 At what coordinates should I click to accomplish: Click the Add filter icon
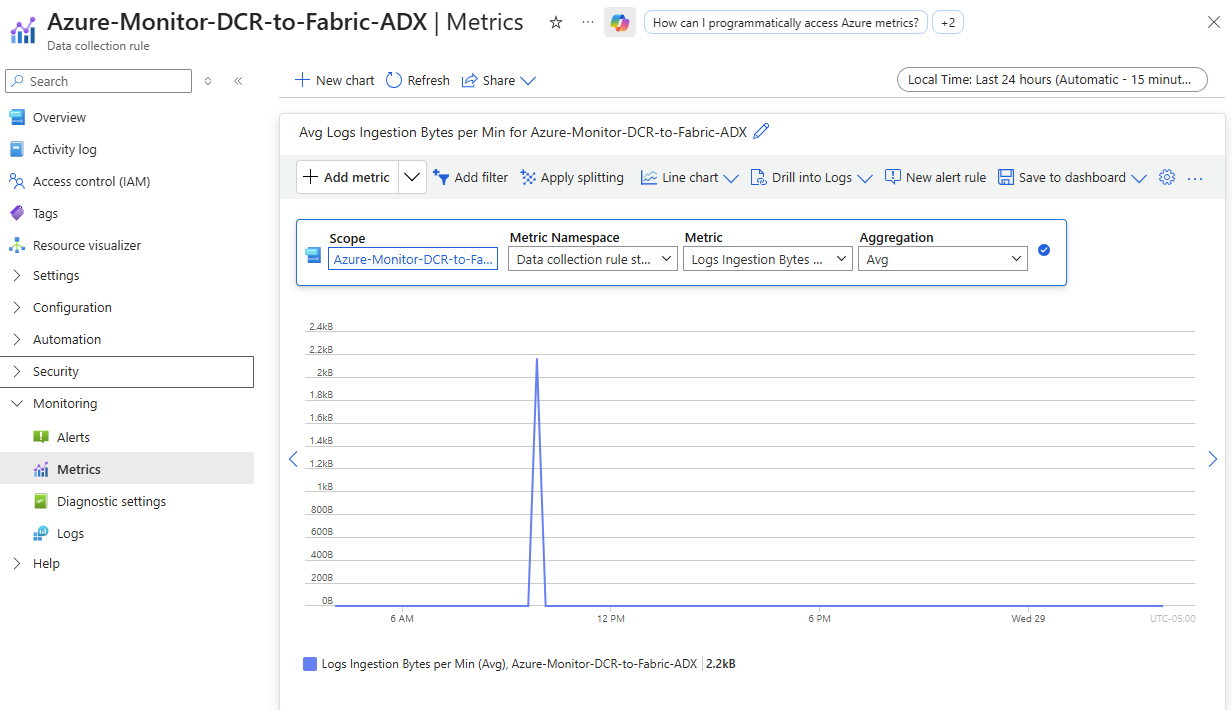pyautogui.click(x=441, y=177)
